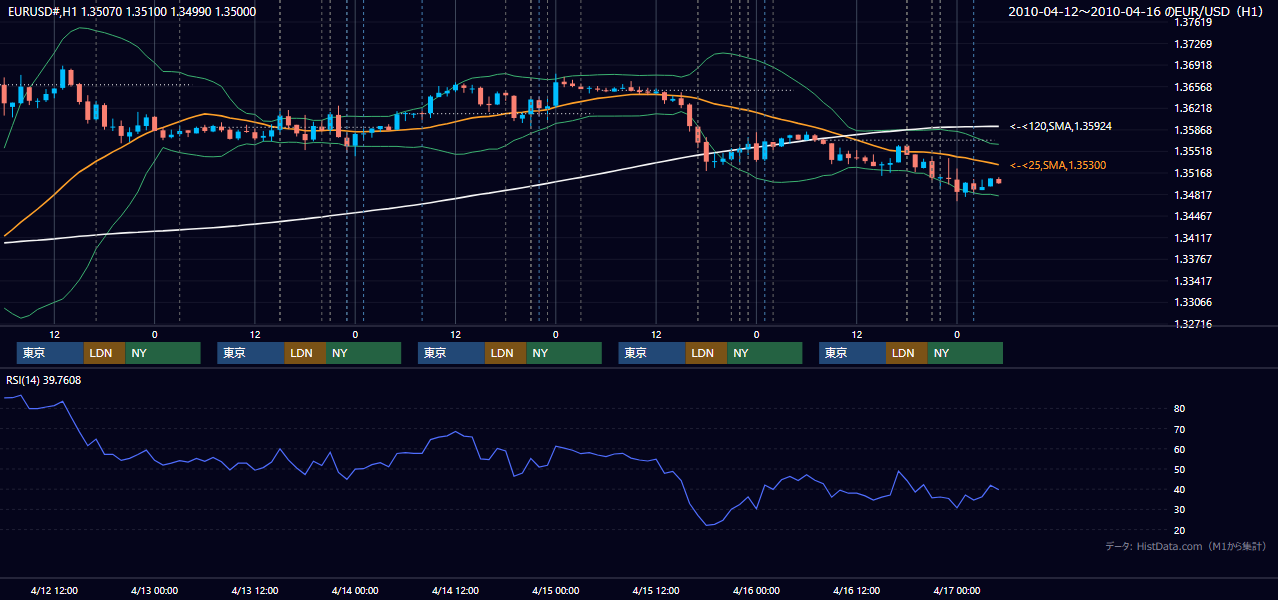Select the 4/16 12:00 time axis label
Screen dimensions: 1278x600
(856, 590)
